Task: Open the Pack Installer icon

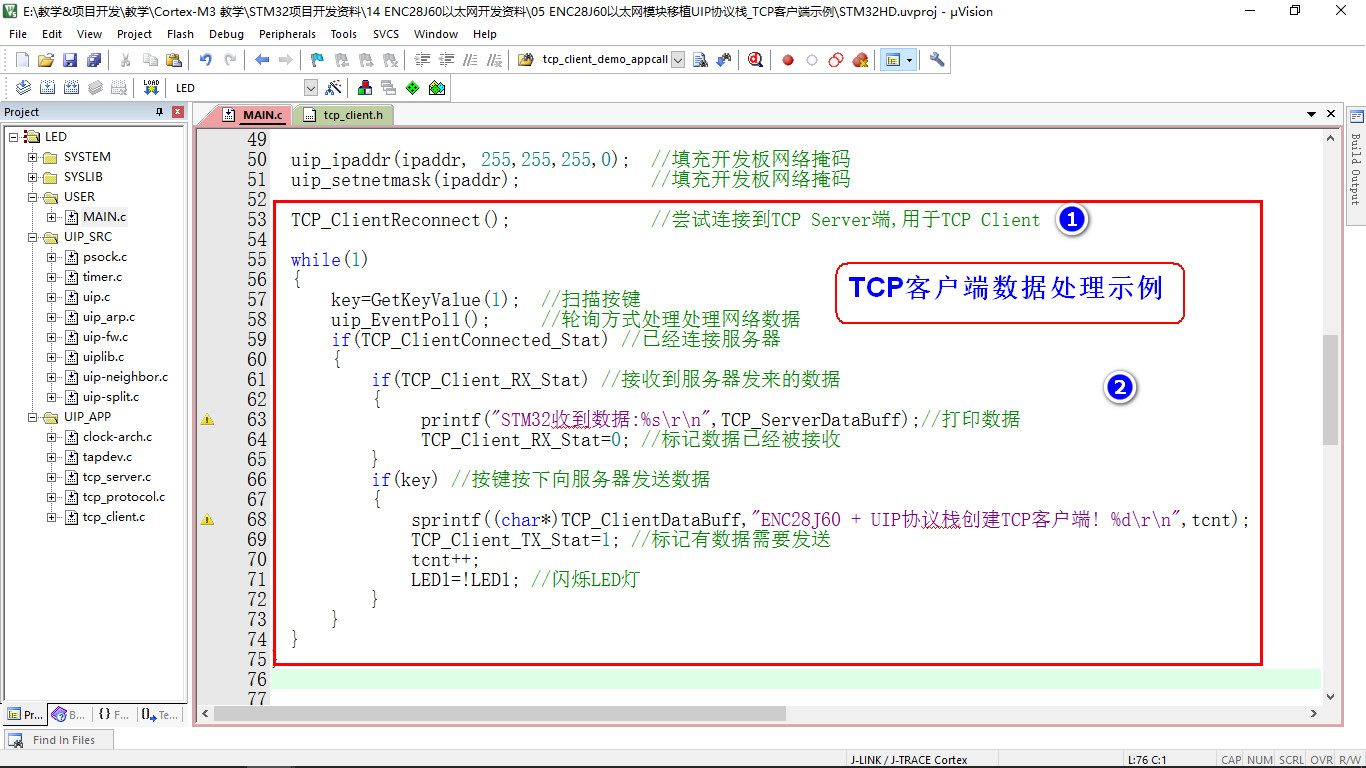Action: coord(437,88)
